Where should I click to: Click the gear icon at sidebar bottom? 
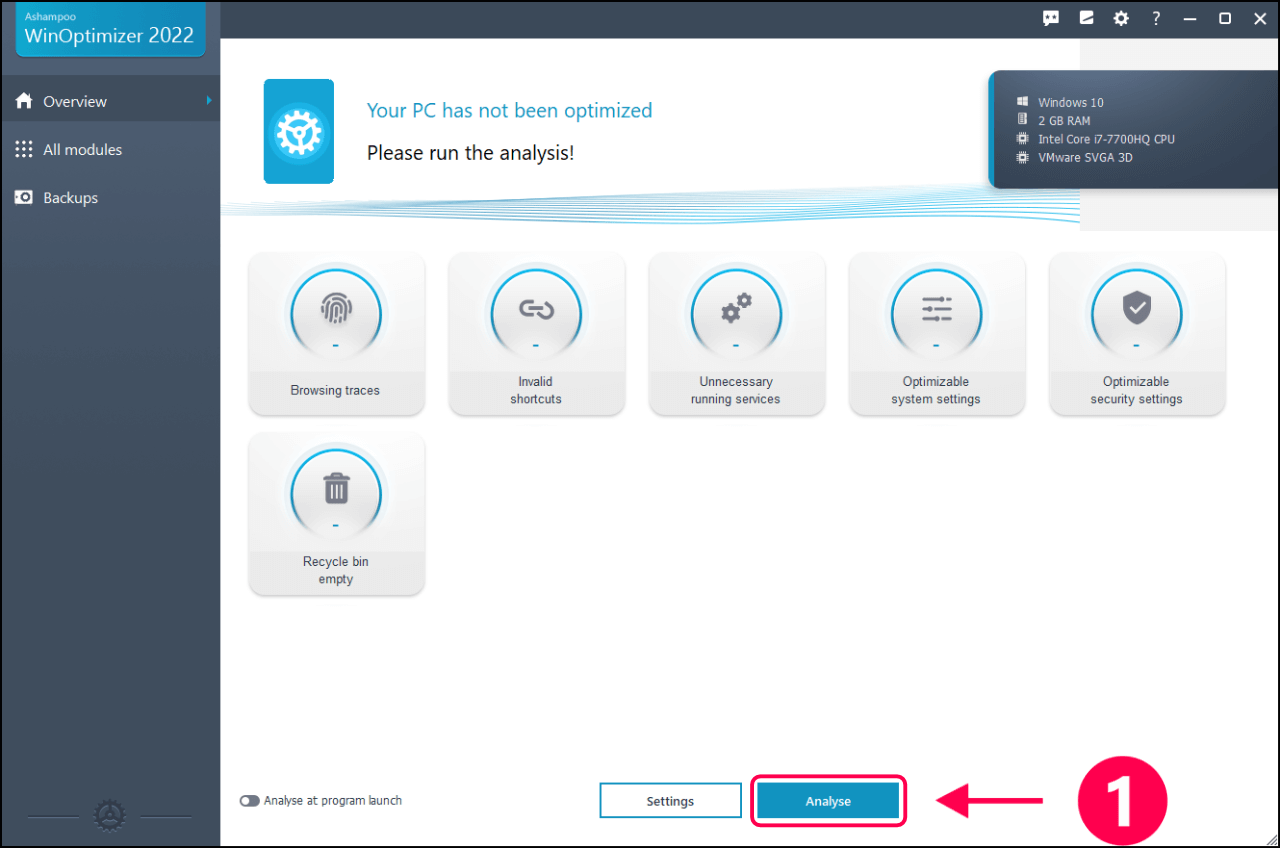coord(109,816)
